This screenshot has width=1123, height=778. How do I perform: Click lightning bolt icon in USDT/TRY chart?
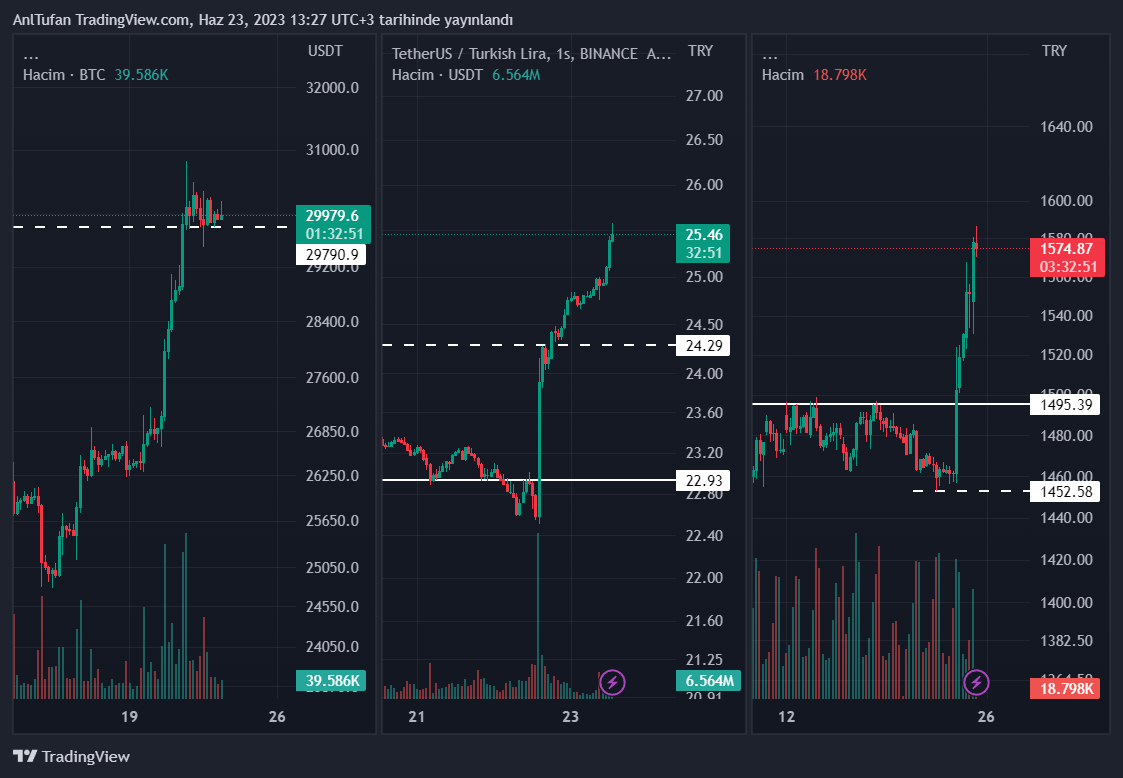coord(612,683)
